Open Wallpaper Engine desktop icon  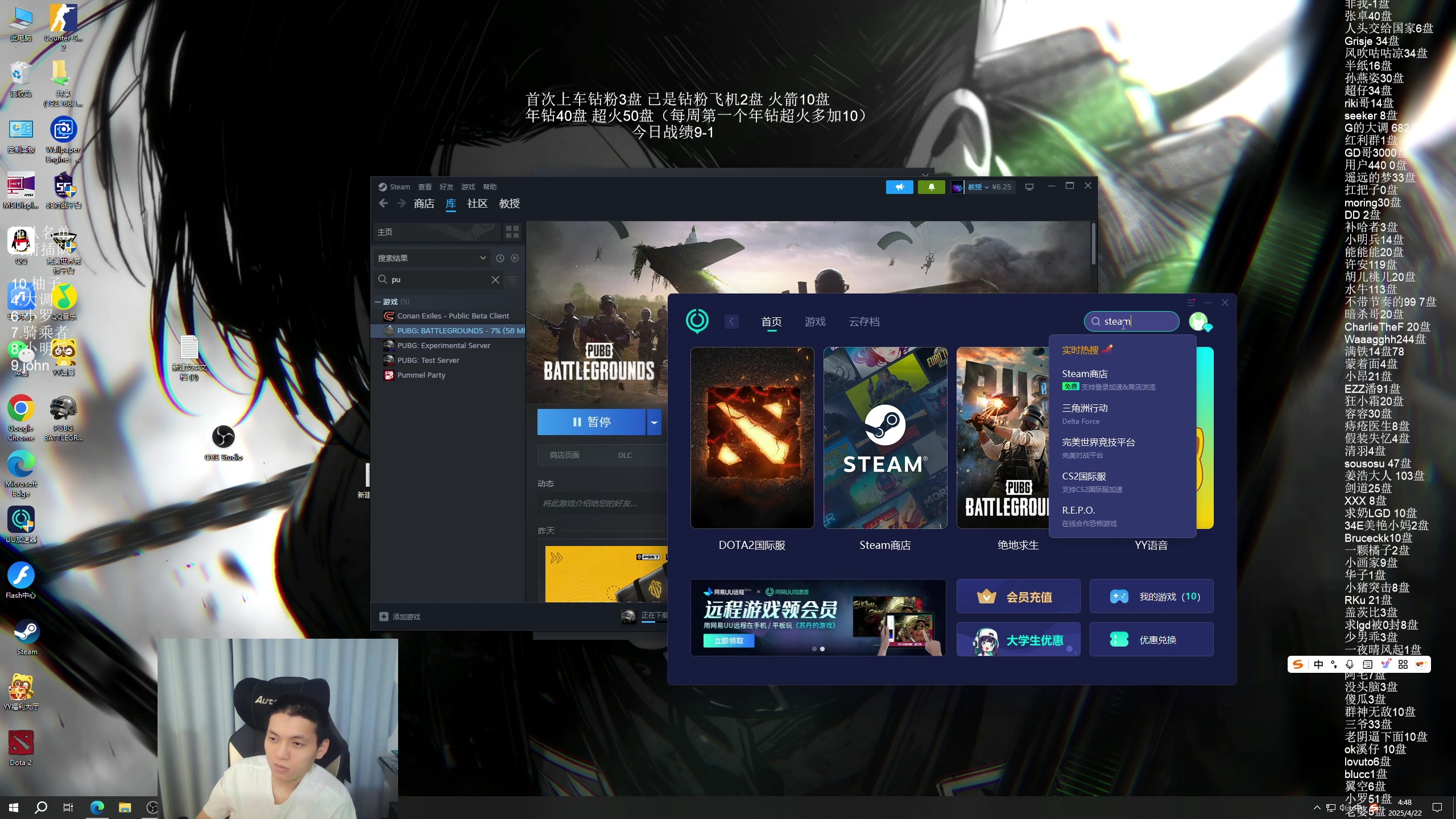coord(63,139)
